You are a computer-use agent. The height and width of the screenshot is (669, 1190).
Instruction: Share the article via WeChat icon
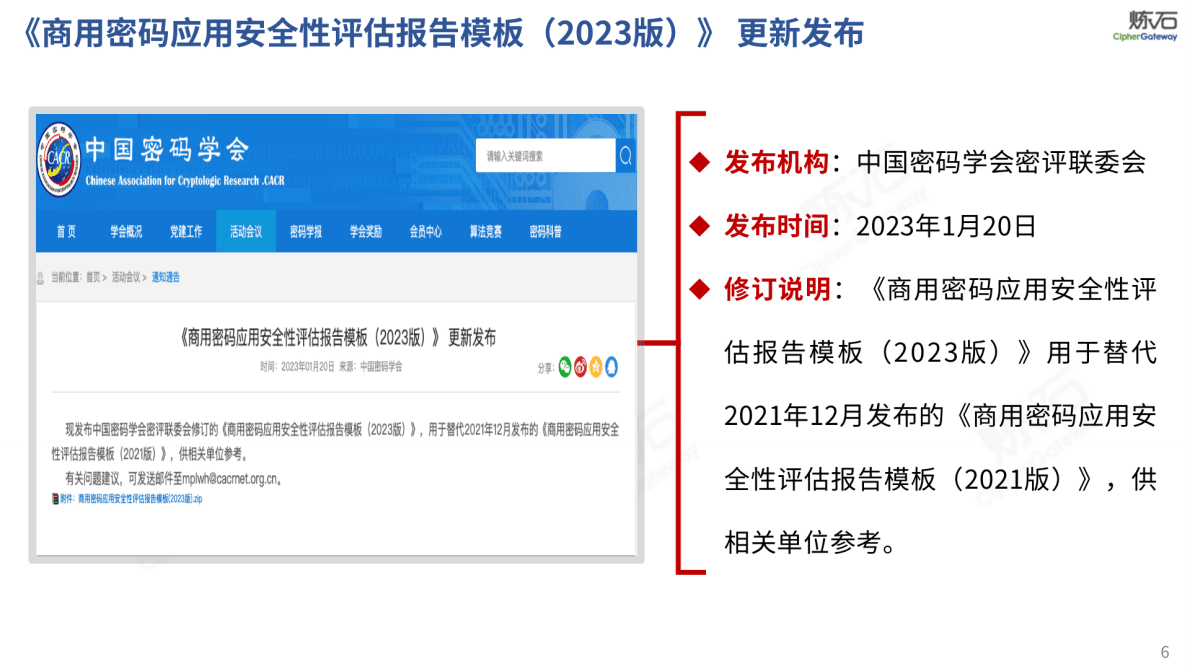coord(565,367)
